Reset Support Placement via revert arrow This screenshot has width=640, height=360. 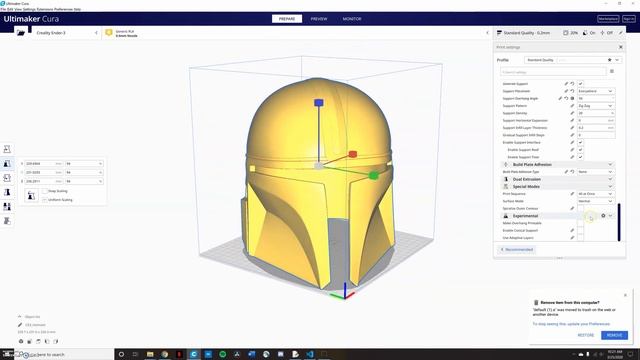tap(572, 91)
